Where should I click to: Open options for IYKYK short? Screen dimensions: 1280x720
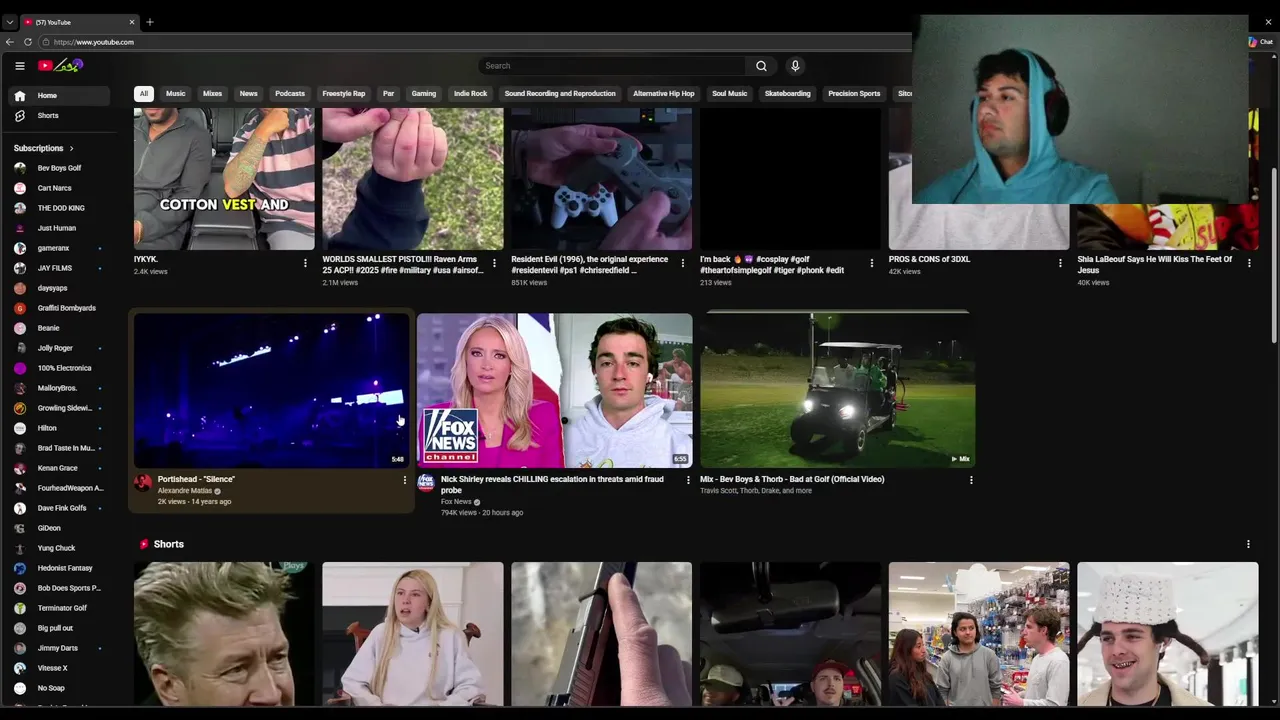[x=305, y=263]
